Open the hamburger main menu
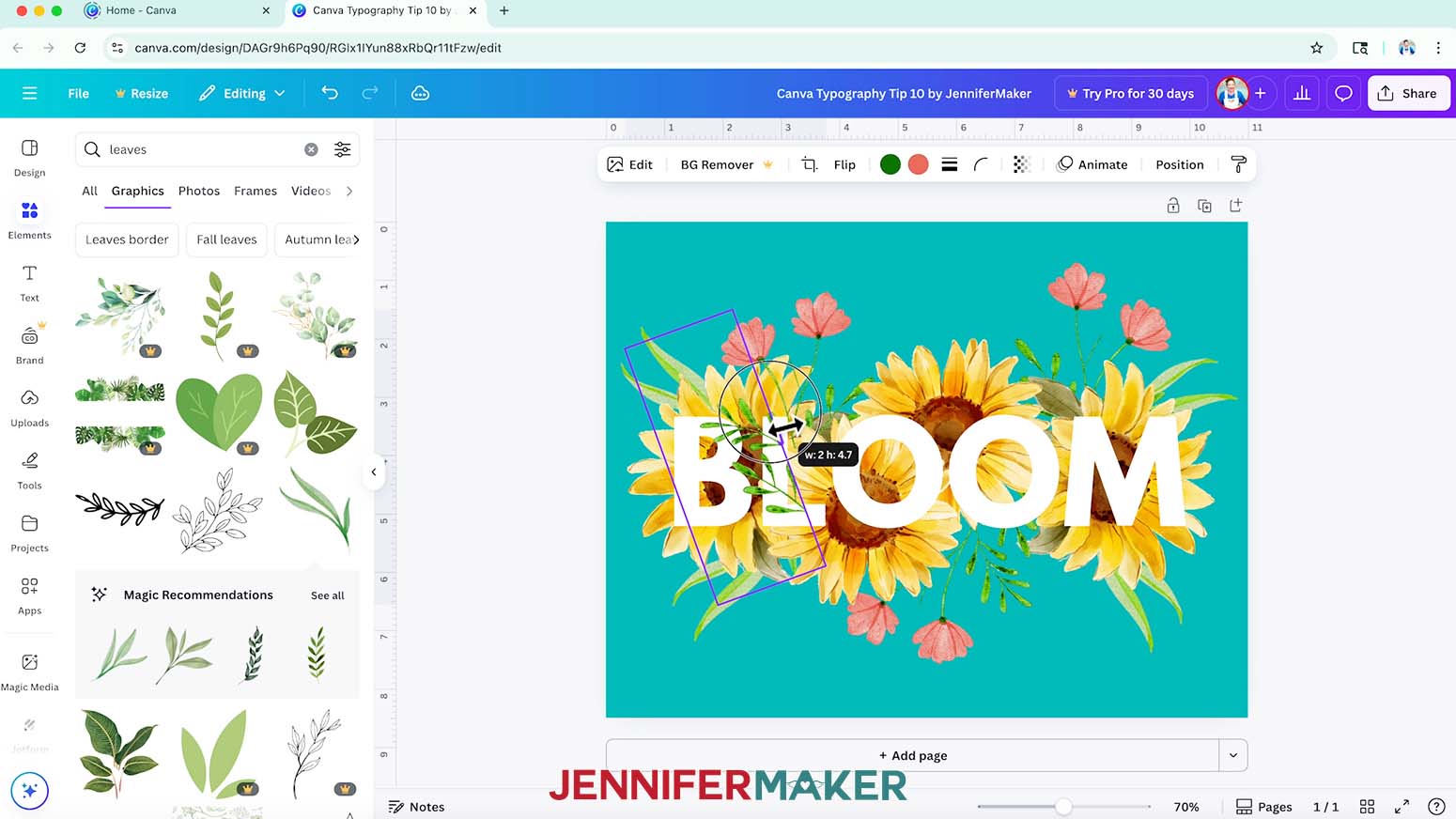Screen dimensions: 1456x819 click(x=29, y=93)
